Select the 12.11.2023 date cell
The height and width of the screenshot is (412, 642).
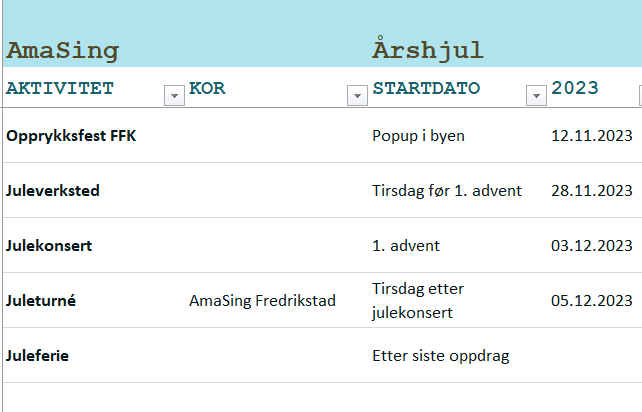pos(592,136)
